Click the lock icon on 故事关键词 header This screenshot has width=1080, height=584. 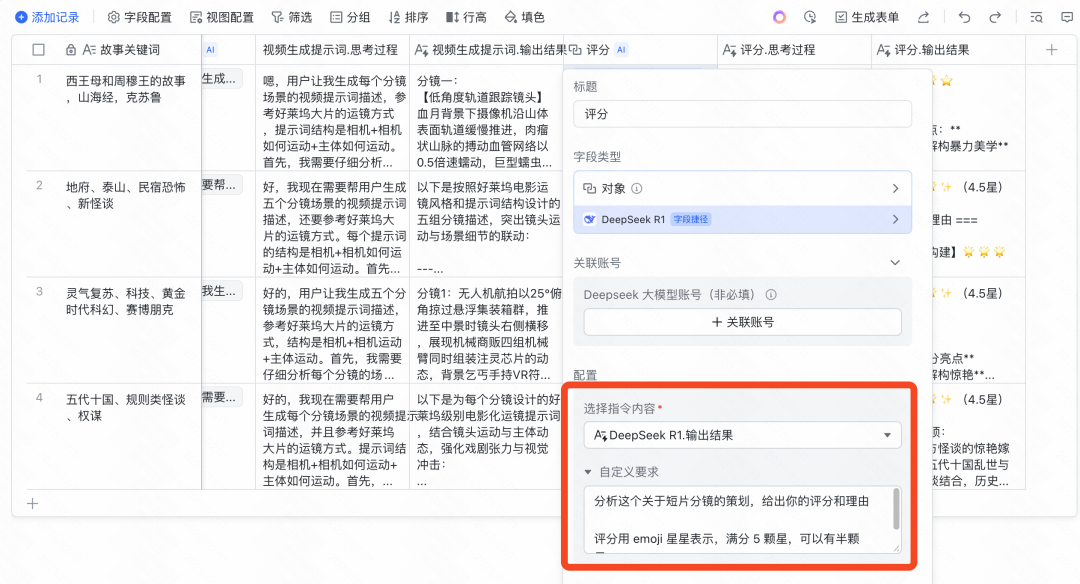(71, 50)
